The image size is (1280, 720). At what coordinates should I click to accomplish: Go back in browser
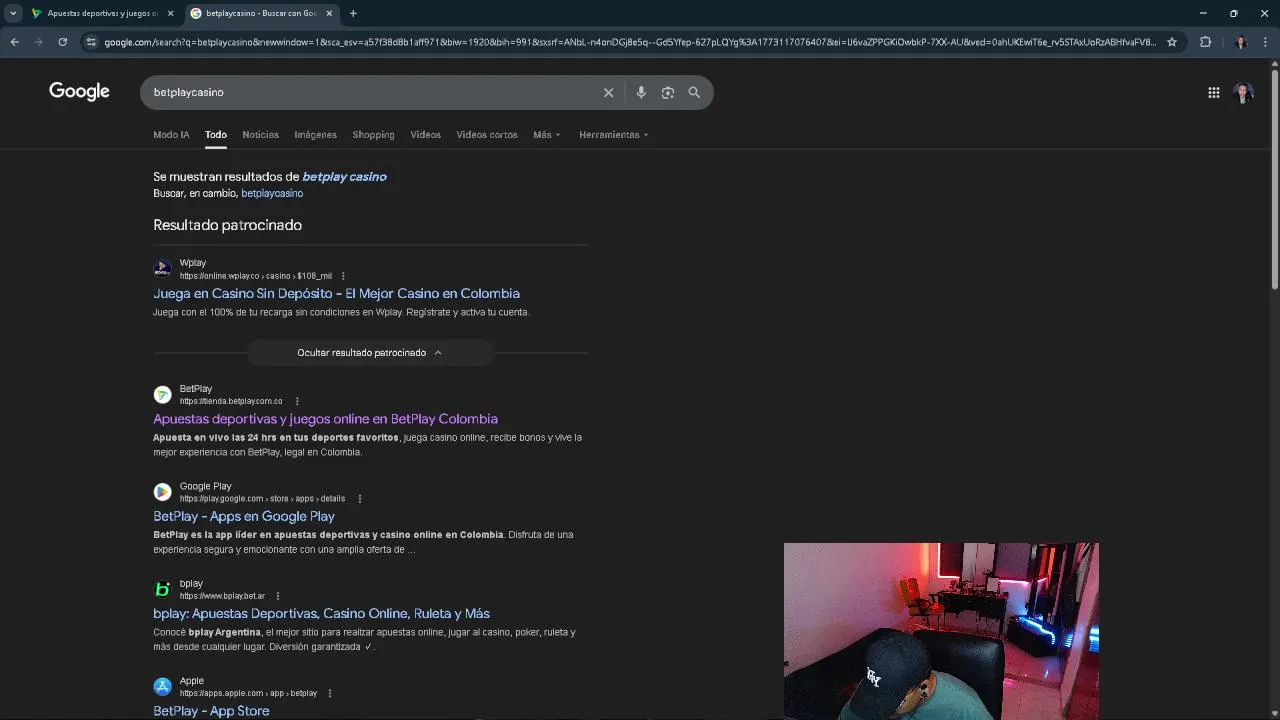14,42
